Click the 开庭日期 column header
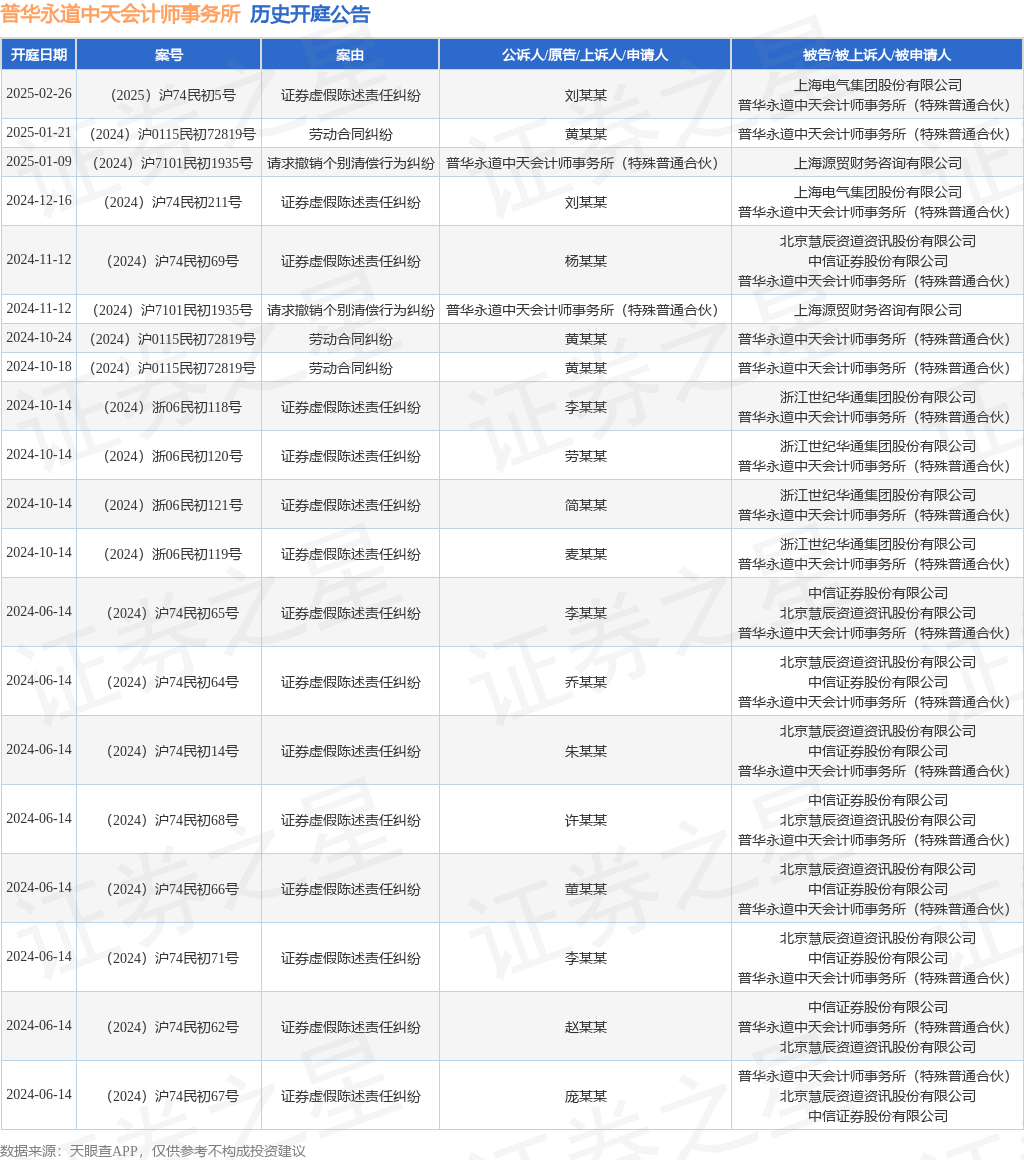This screenshot has width=1024, height=1160. (38, 55)
